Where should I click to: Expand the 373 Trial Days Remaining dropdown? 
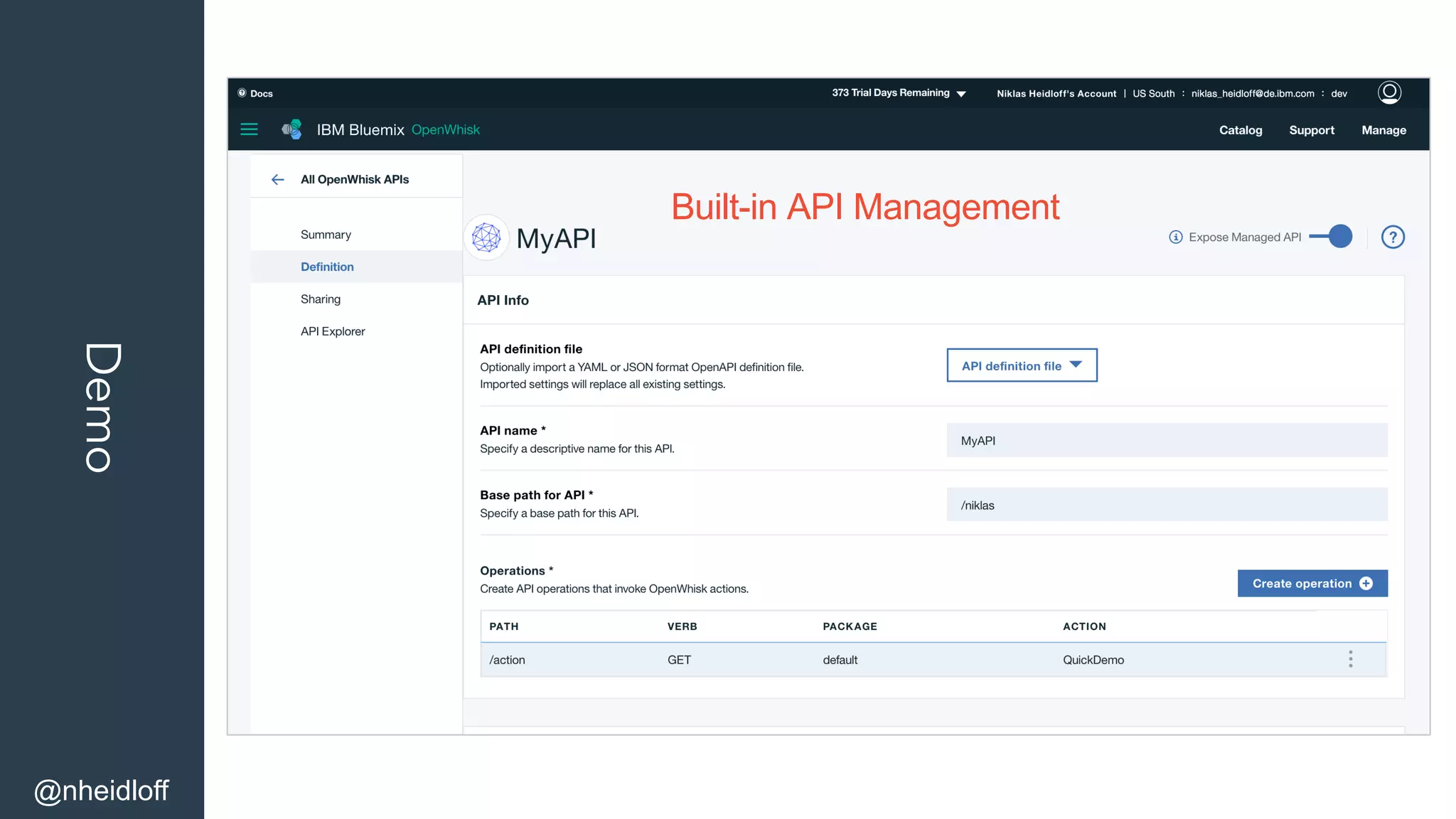(x=899, y=93)
